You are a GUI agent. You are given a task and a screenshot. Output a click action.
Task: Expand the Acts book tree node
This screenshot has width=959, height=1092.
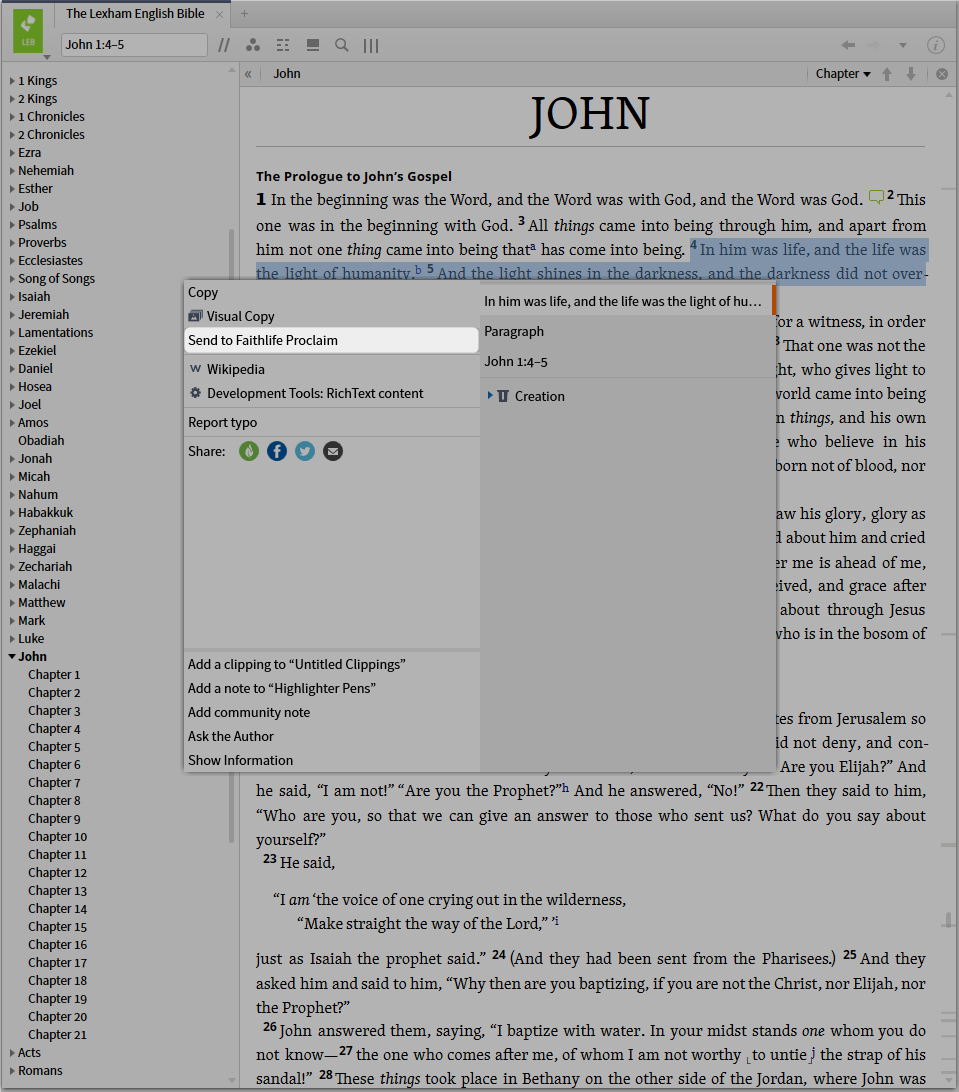(x=12, y=1053)
